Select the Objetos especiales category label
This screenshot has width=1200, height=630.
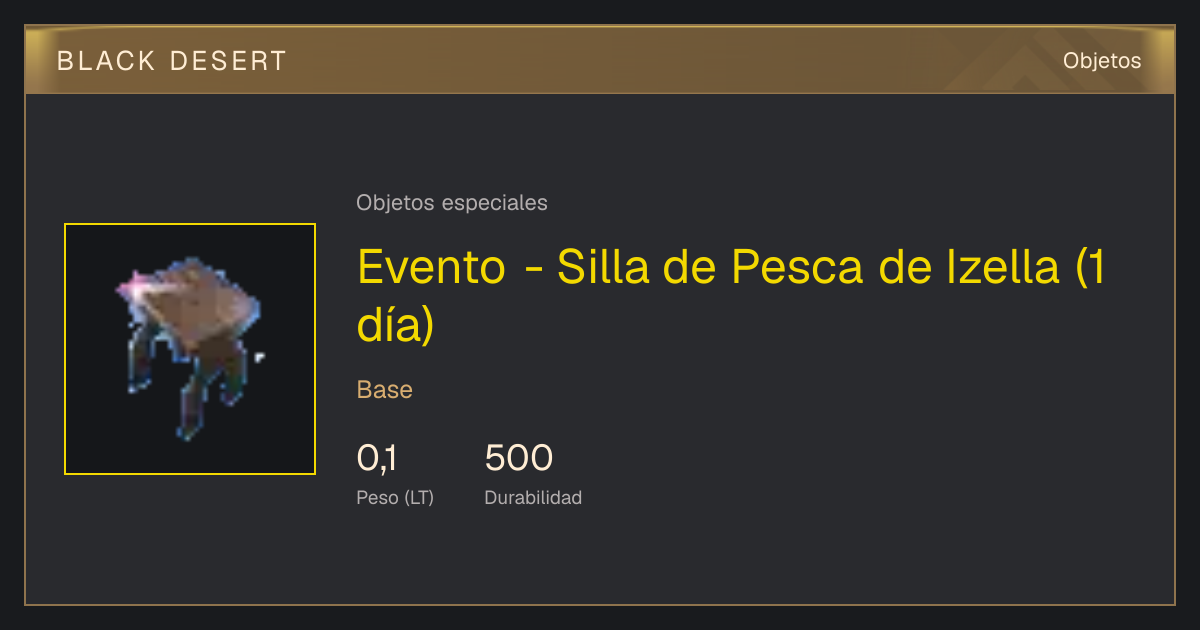tap(452, 203)
